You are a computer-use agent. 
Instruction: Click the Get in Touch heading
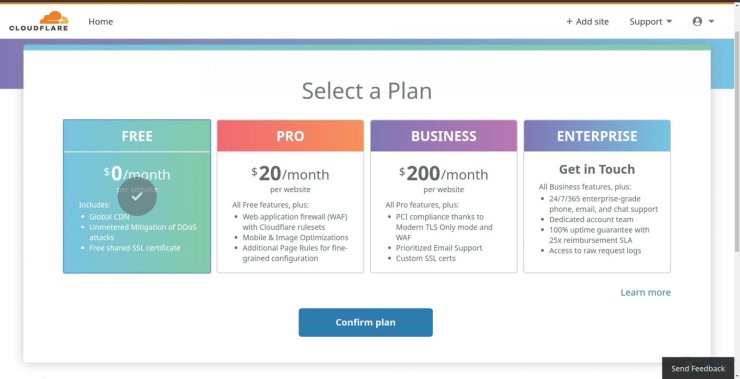tap(597, 169)
